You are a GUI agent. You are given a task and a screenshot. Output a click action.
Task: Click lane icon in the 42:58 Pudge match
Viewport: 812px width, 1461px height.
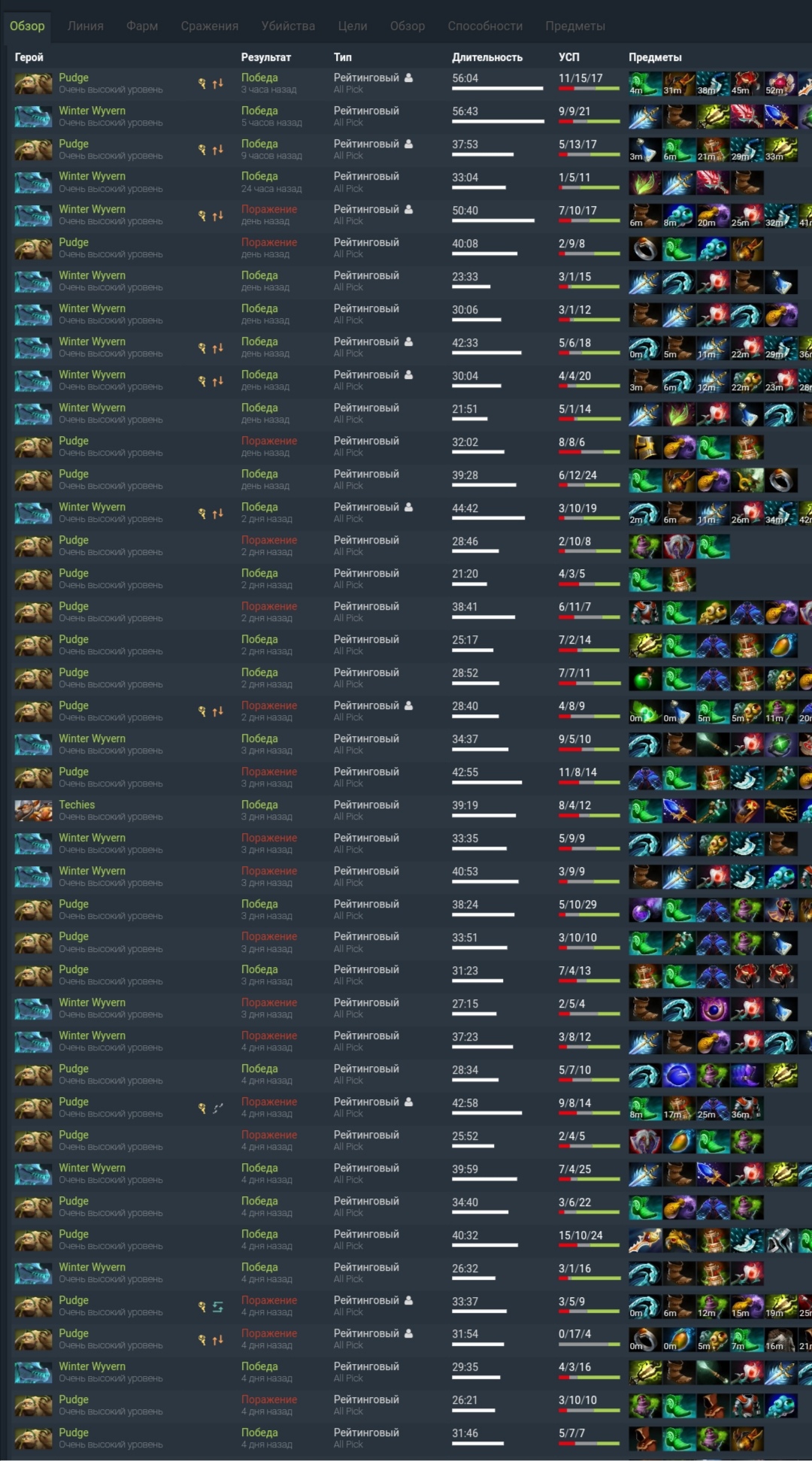[x=217, y=1108]
